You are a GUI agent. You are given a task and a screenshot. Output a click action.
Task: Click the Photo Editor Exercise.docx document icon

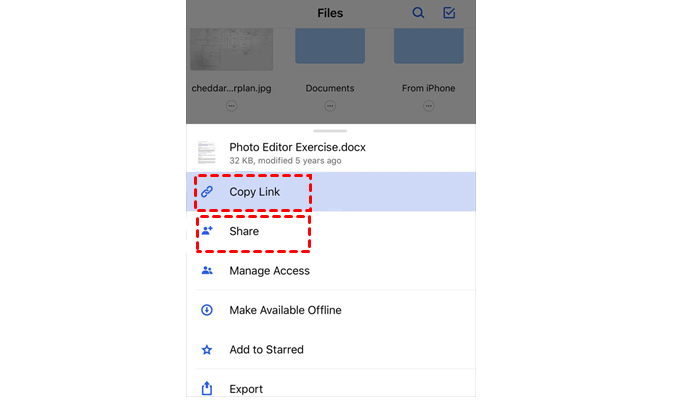[207, 153]
